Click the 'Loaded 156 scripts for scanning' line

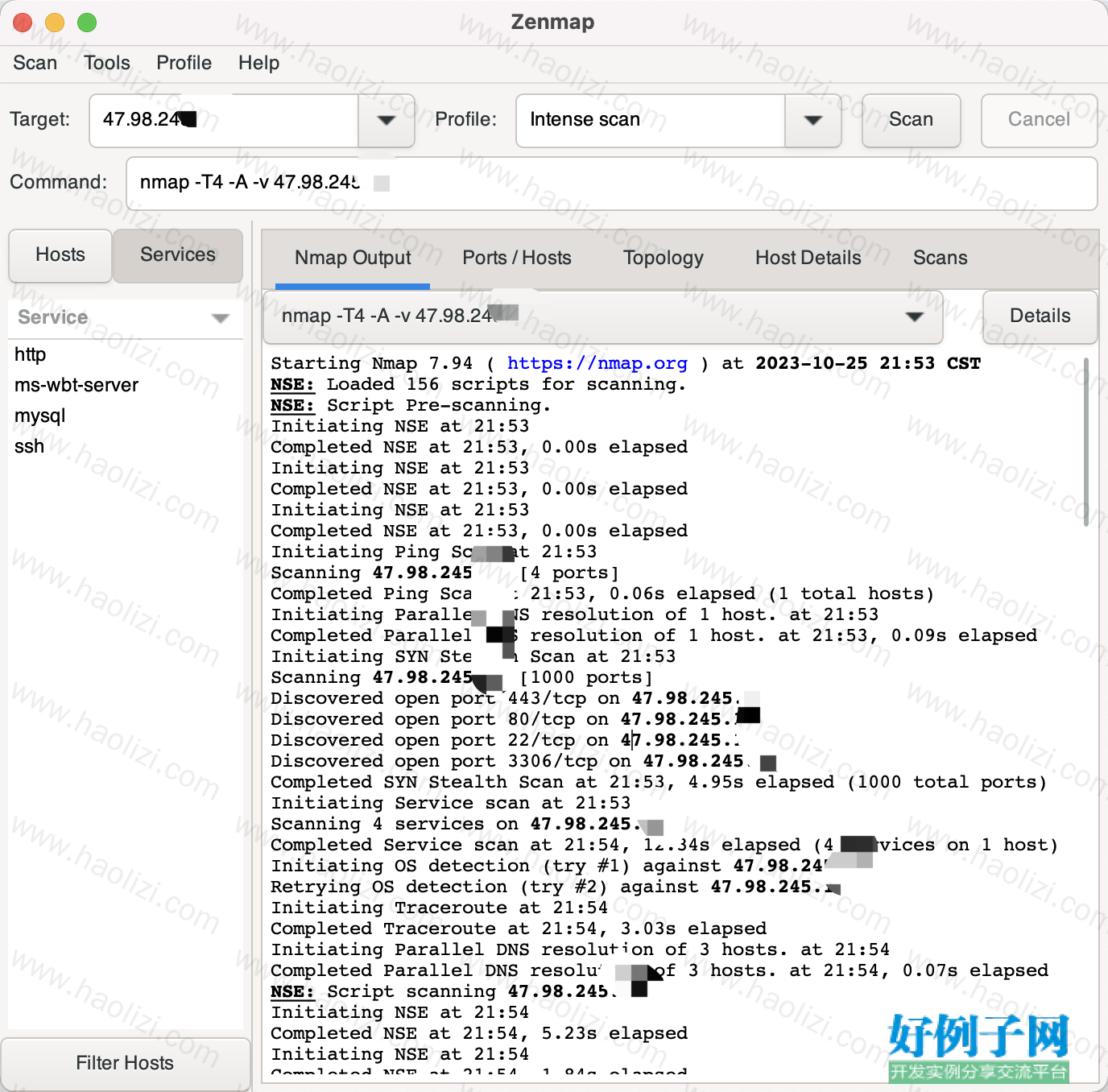[x=478, y=384]
